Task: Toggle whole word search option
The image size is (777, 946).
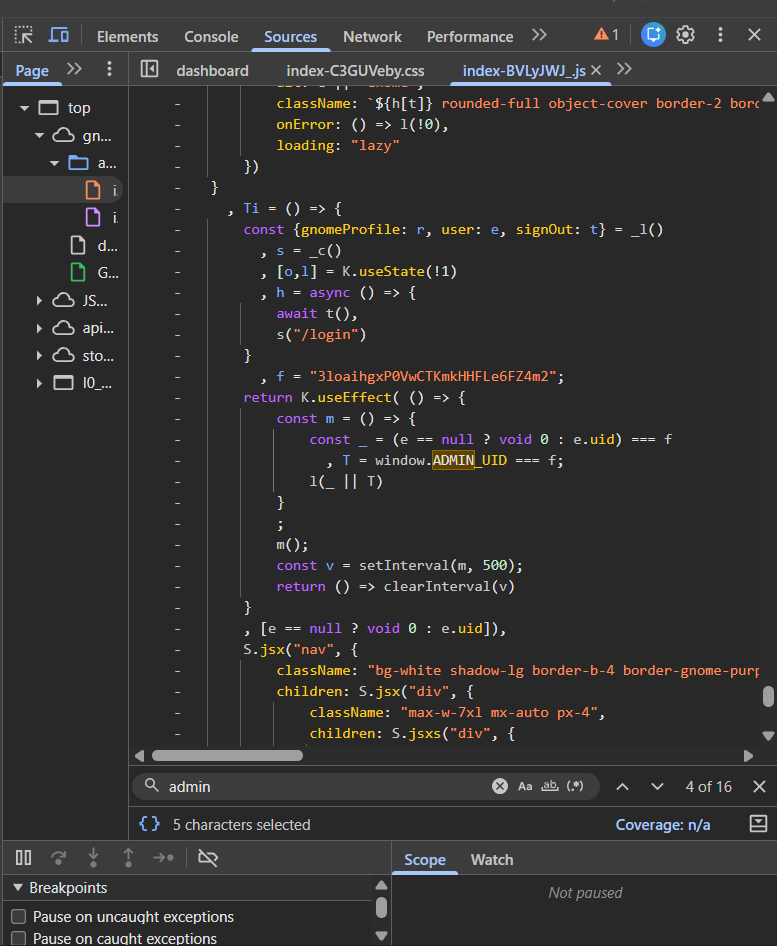Action: [550, 786]
